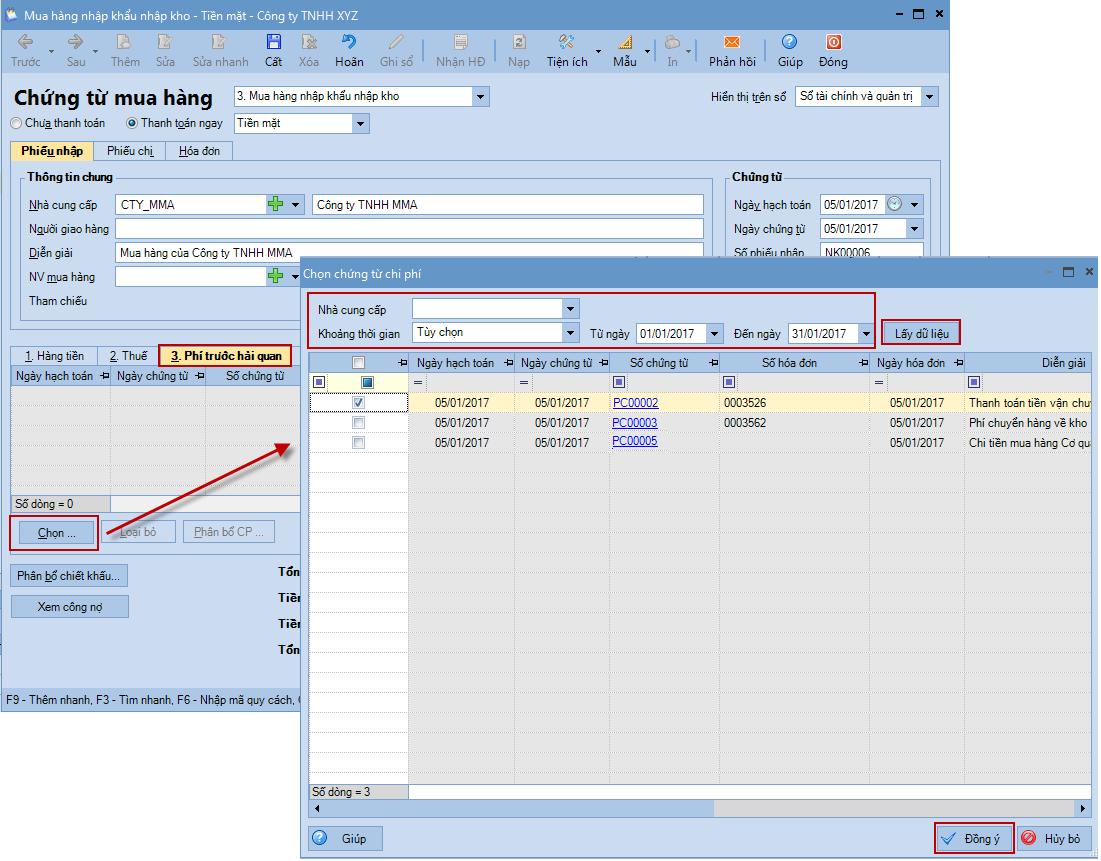
Task: Open the Tiền mặt payment method dropdown
Action: coord(360,124)
